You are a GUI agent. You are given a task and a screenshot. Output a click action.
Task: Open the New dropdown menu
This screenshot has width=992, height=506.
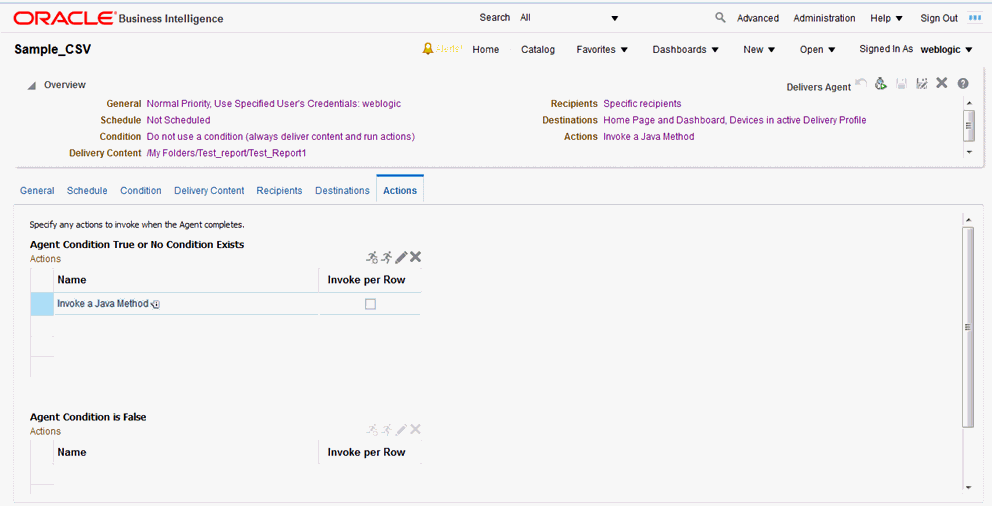point(759,49)
